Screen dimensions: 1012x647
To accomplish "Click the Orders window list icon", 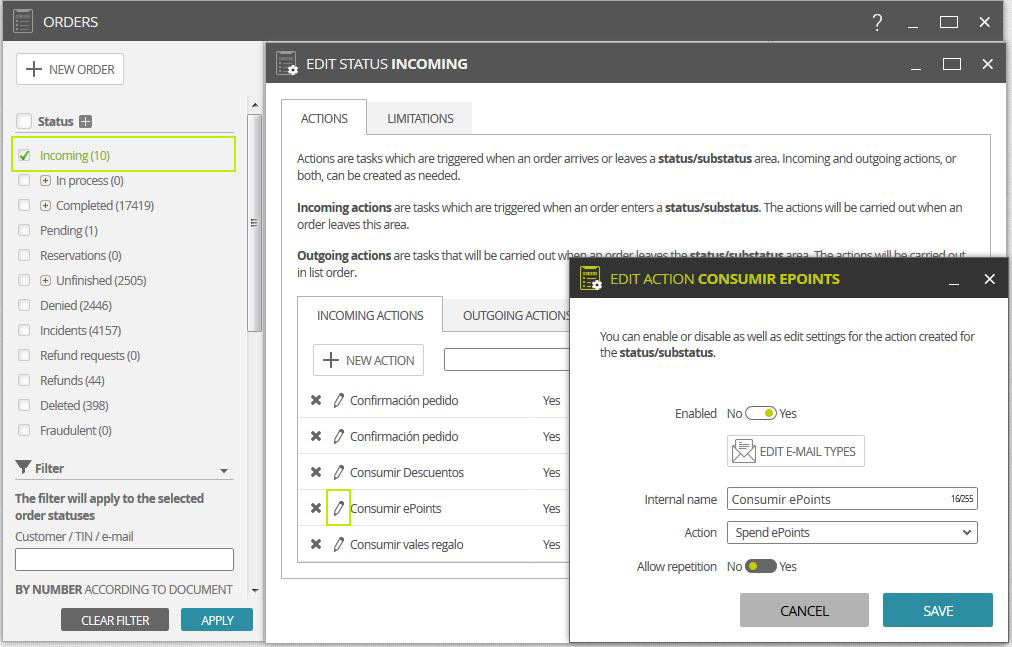I will [23, 21].
